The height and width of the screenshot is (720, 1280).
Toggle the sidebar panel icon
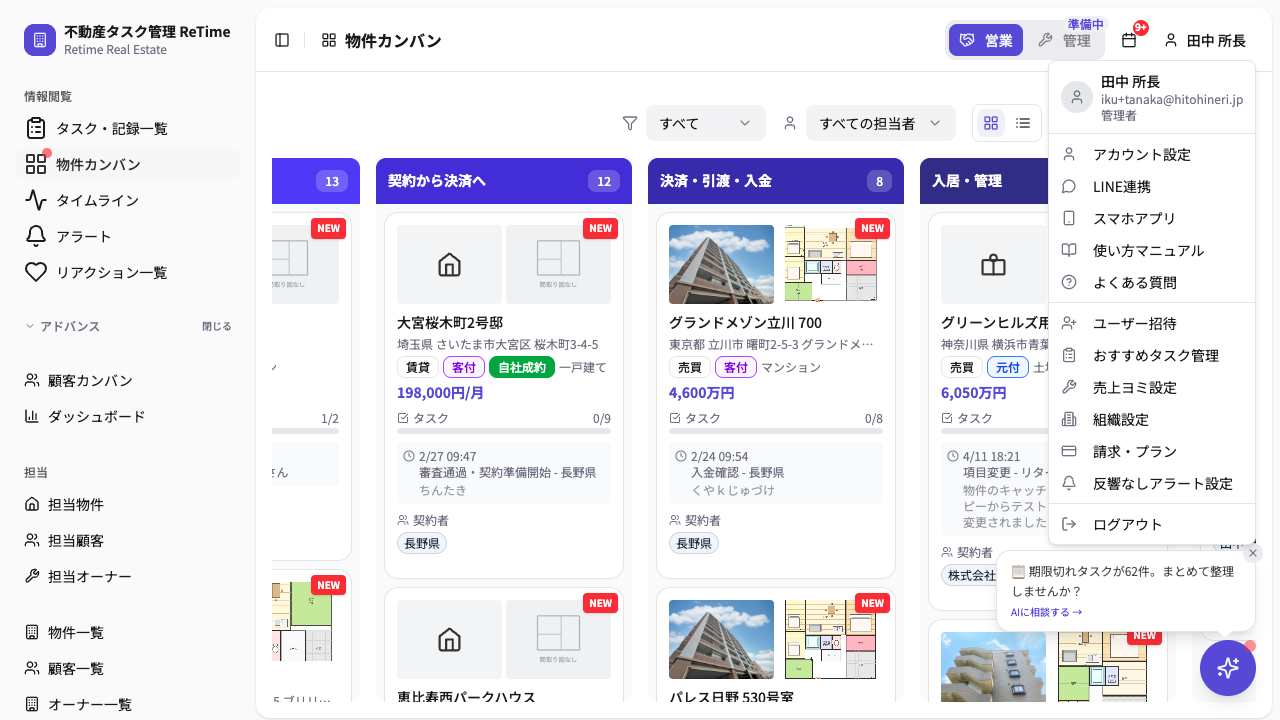point(282,40)
